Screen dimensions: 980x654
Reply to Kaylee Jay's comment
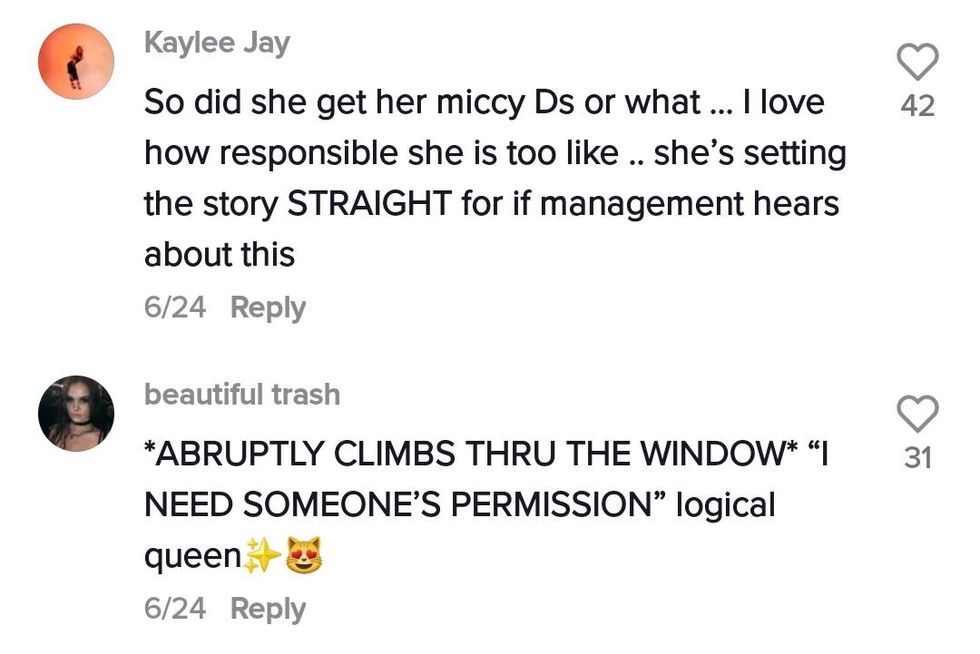tap(268, 307)
